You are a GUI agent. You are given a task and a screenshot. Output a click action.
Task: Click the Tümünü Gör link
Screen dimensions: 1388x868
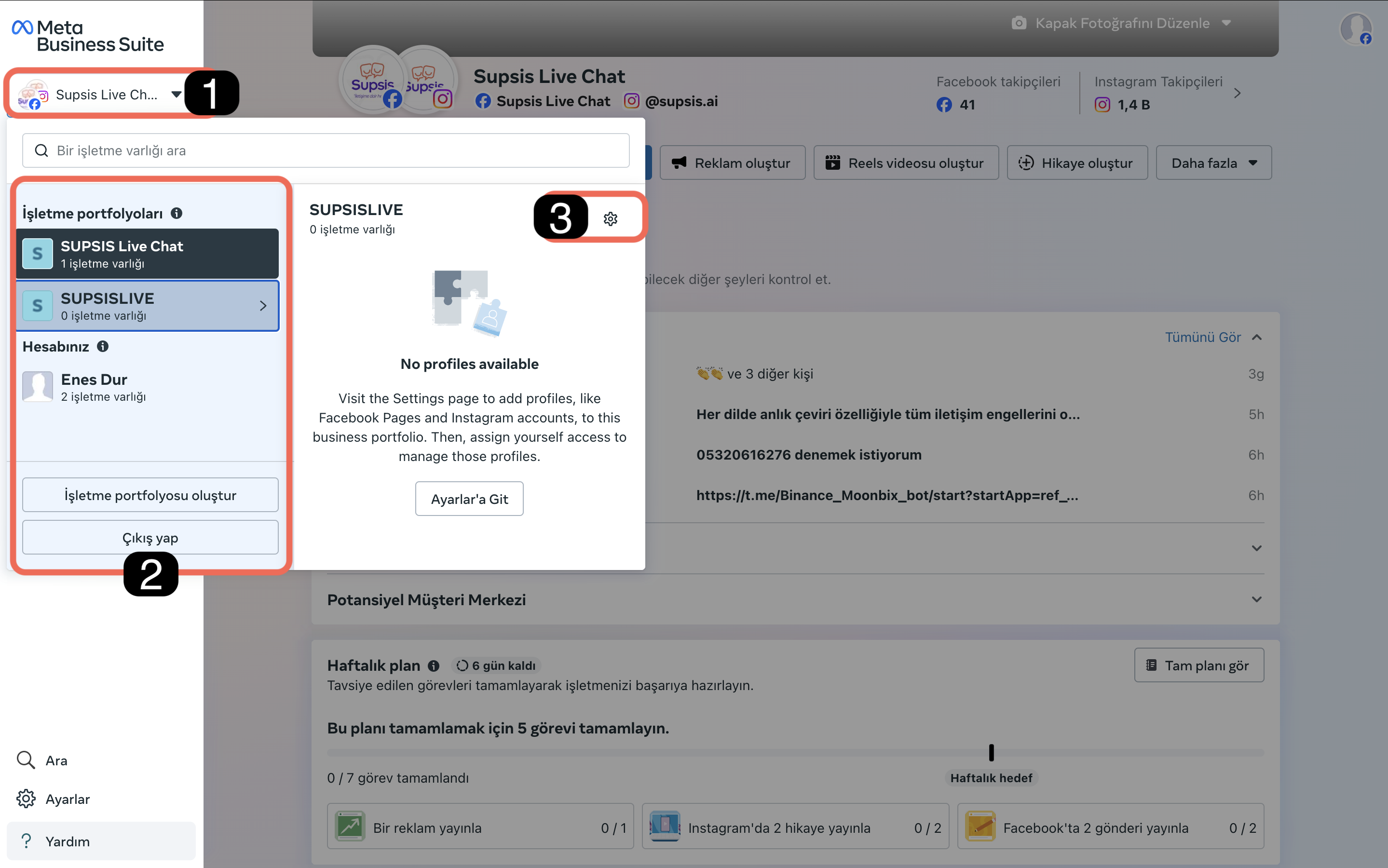[1203, 337]
